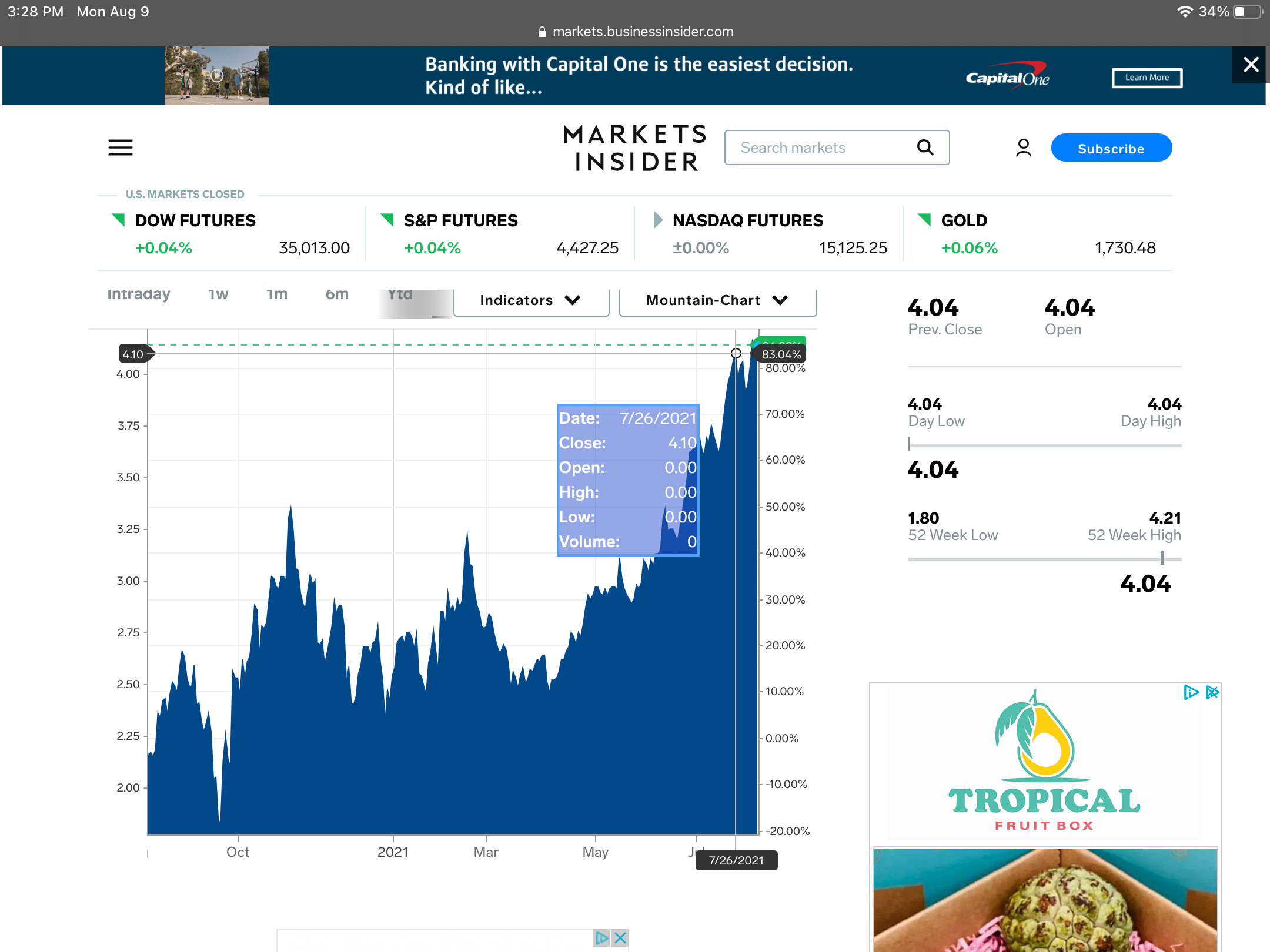Dismiss the Tropical Fruit Box ad
The image size is (1270, 952).
[x=1212, y=692]
